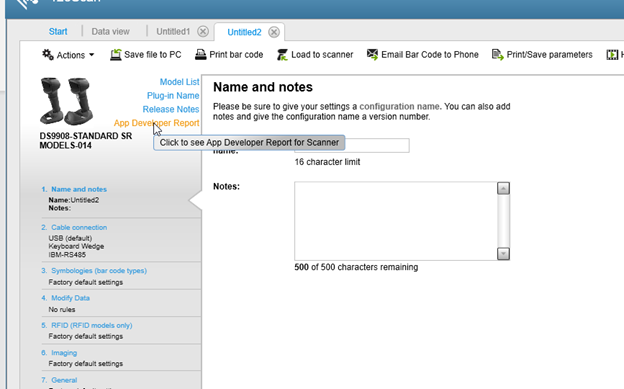624x389 pixels.
Task: Click the Print bar code label
Action: [236, 55]
